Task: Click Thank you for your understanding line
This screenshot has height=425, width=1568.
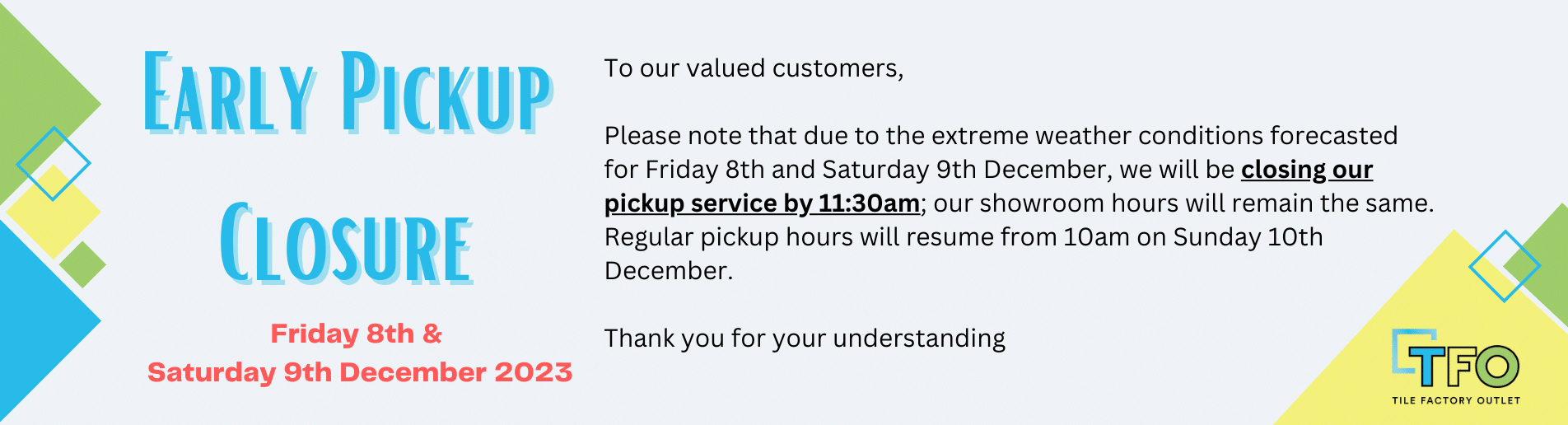Action: click(x=805, y=339)
